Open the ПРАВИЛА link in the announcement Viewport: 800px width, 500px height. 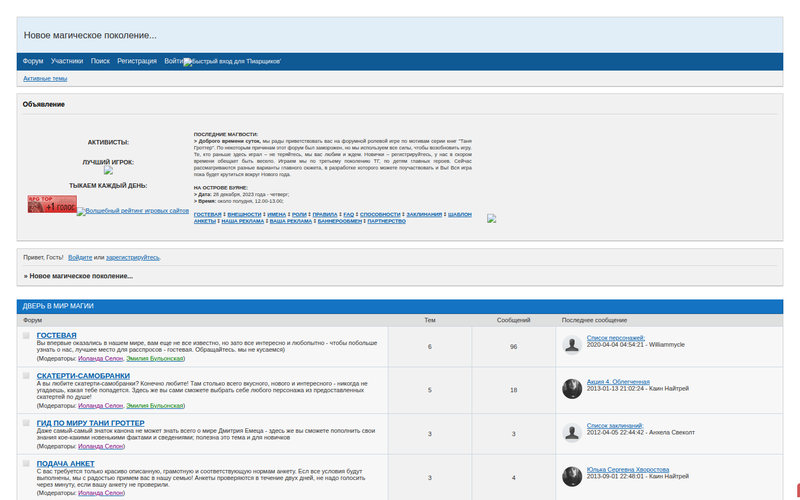point(324,214)
